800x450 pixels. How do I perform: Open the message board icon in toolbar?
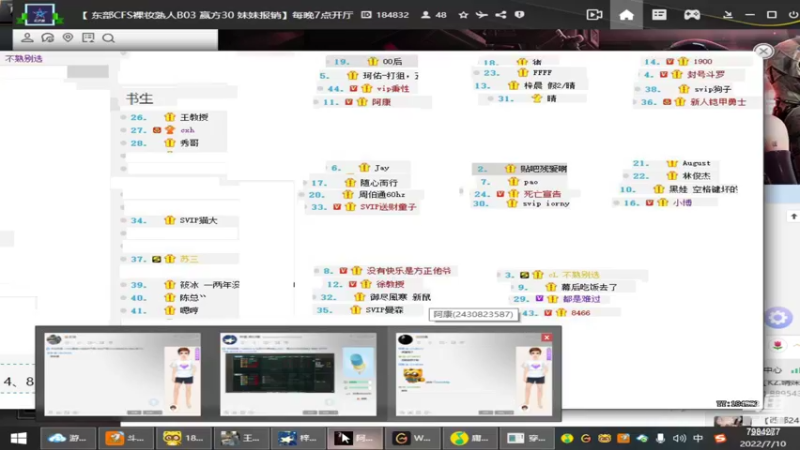click(88, 38)
